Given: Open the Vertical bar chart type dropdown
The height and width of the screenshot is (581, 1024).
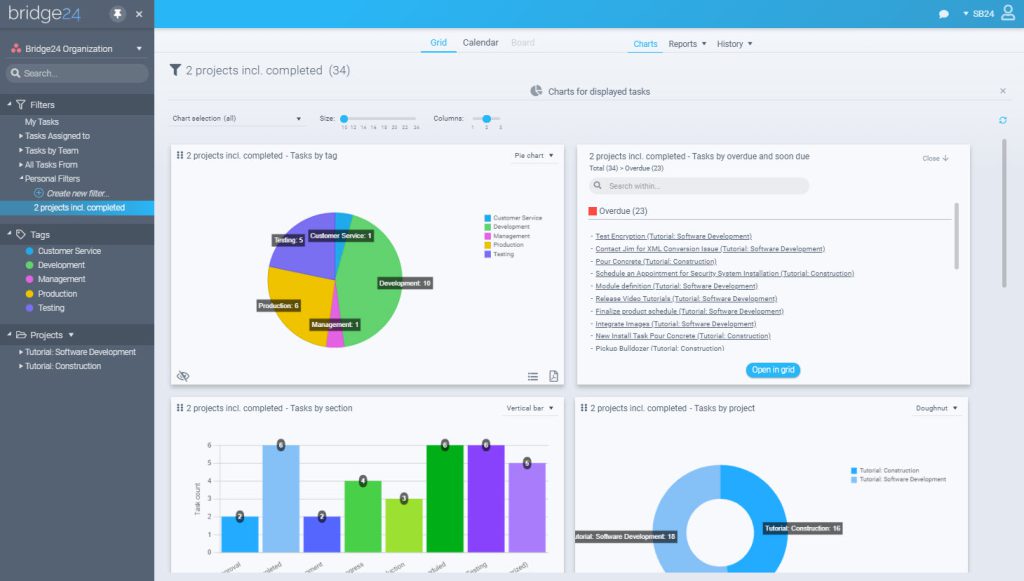Looking at the screenshot, I should pos(530,408).
